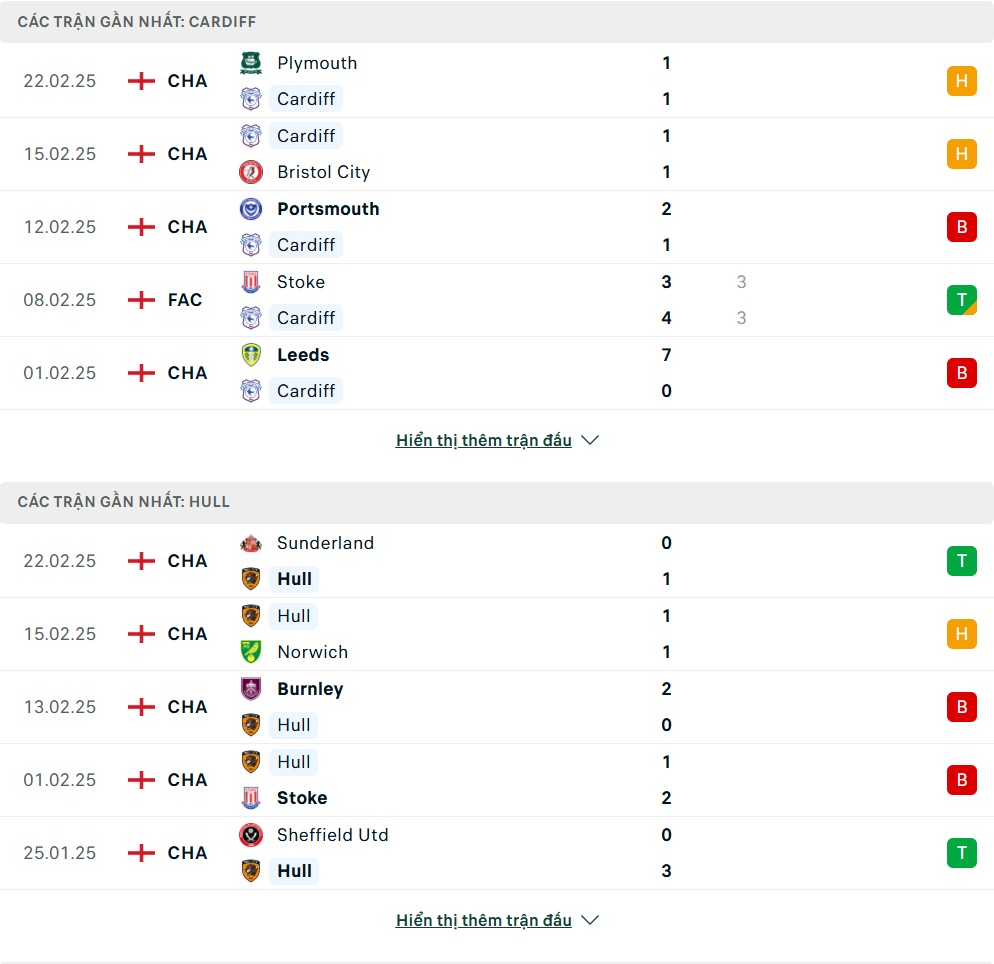Expand more Cardiff matches with chevron
The width and height of the screenshot is (994, 964).
tap(590, 440)
